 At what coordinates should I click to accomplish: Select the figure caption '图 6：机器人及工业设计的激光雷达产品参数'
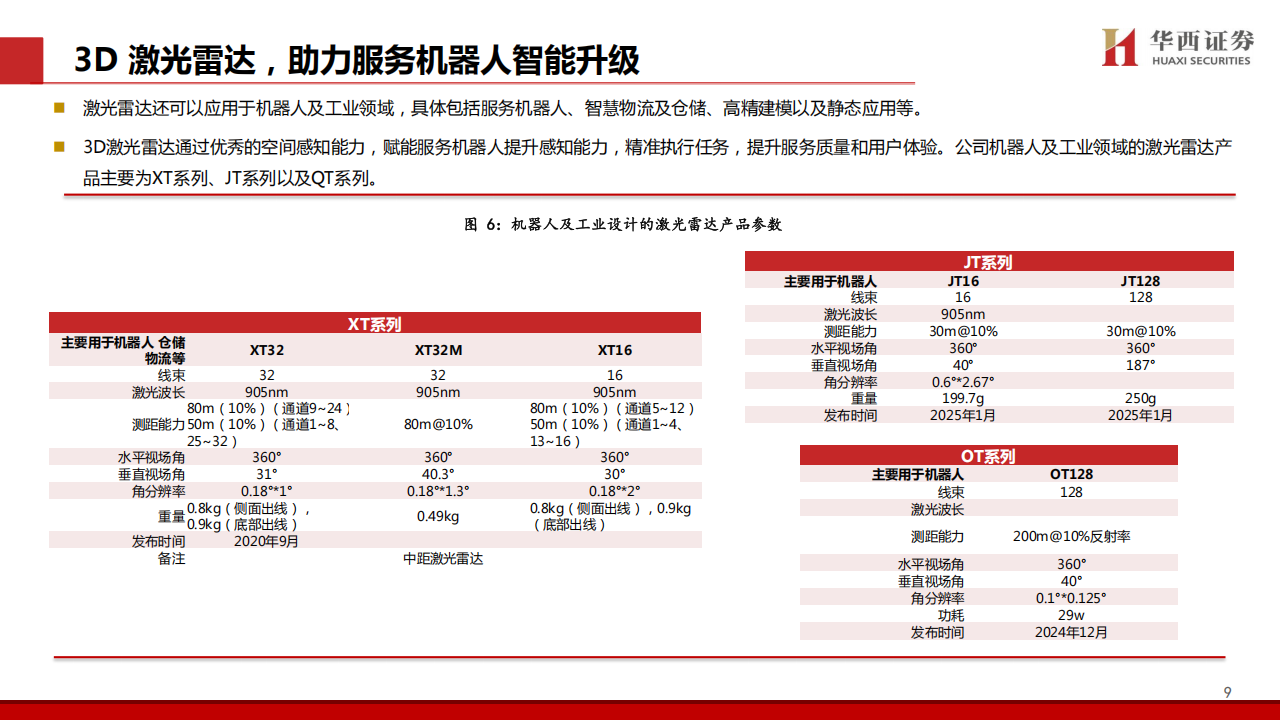pos(623,225)
